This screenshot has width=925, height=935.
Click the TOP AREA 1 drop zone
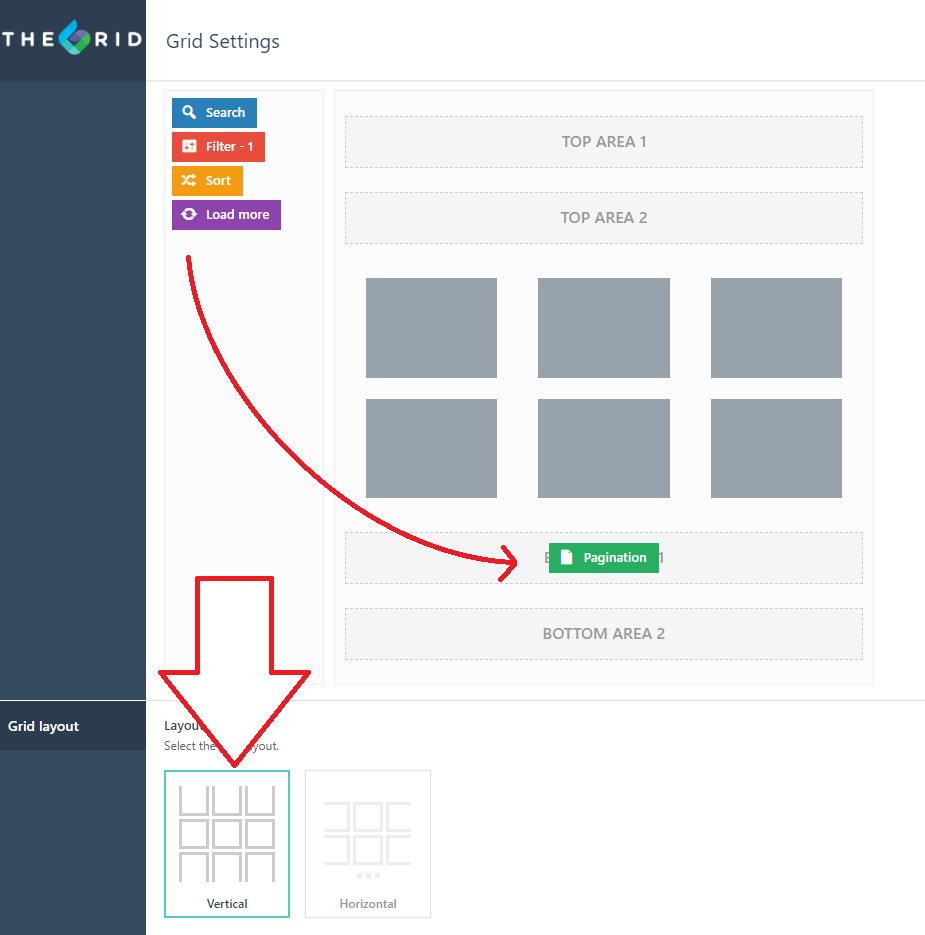pos(604,142)
